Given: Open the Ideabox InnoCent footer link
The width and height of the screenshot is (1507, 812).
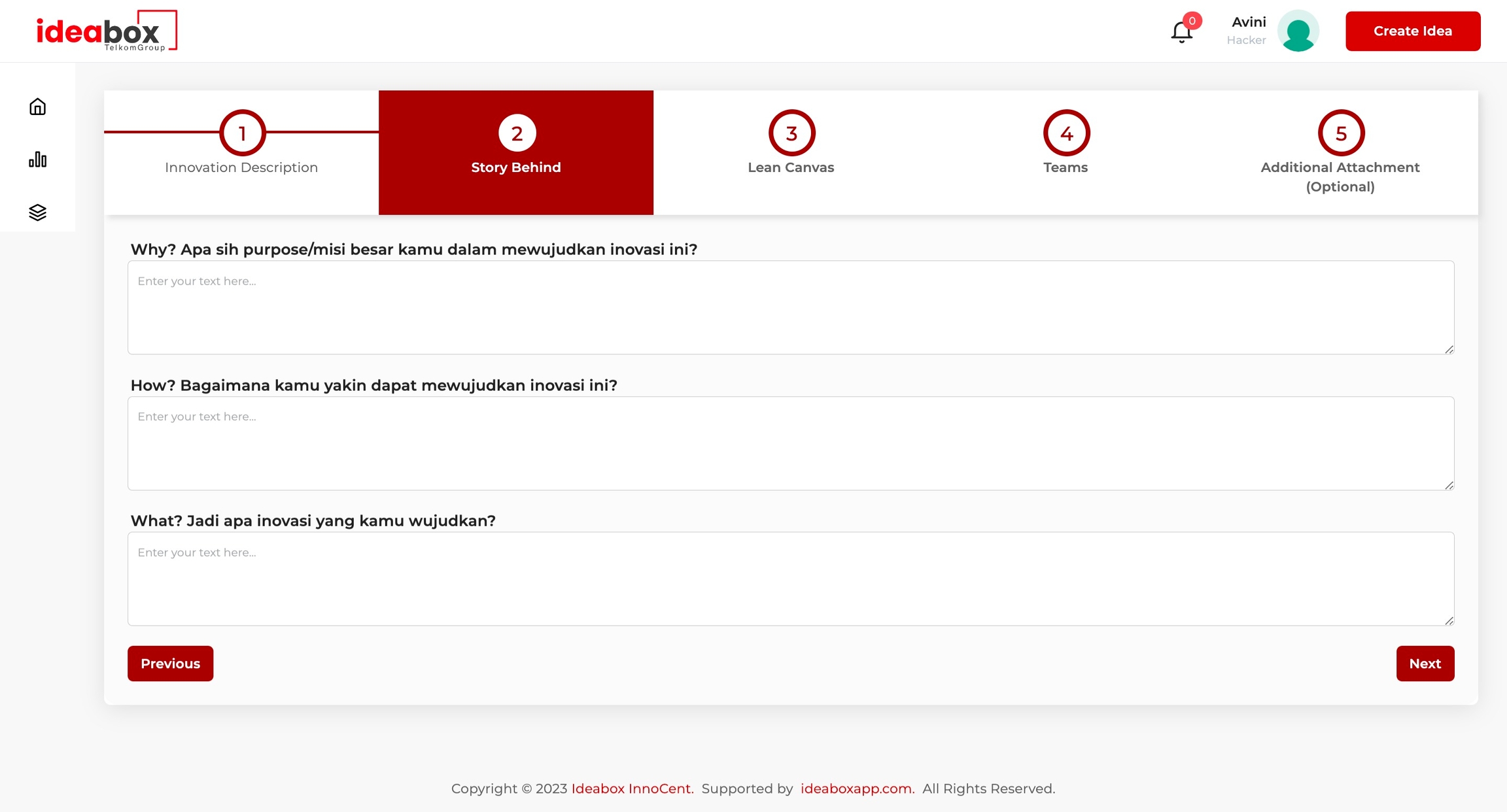Looking at the screenshot, I should coord(631,788).
